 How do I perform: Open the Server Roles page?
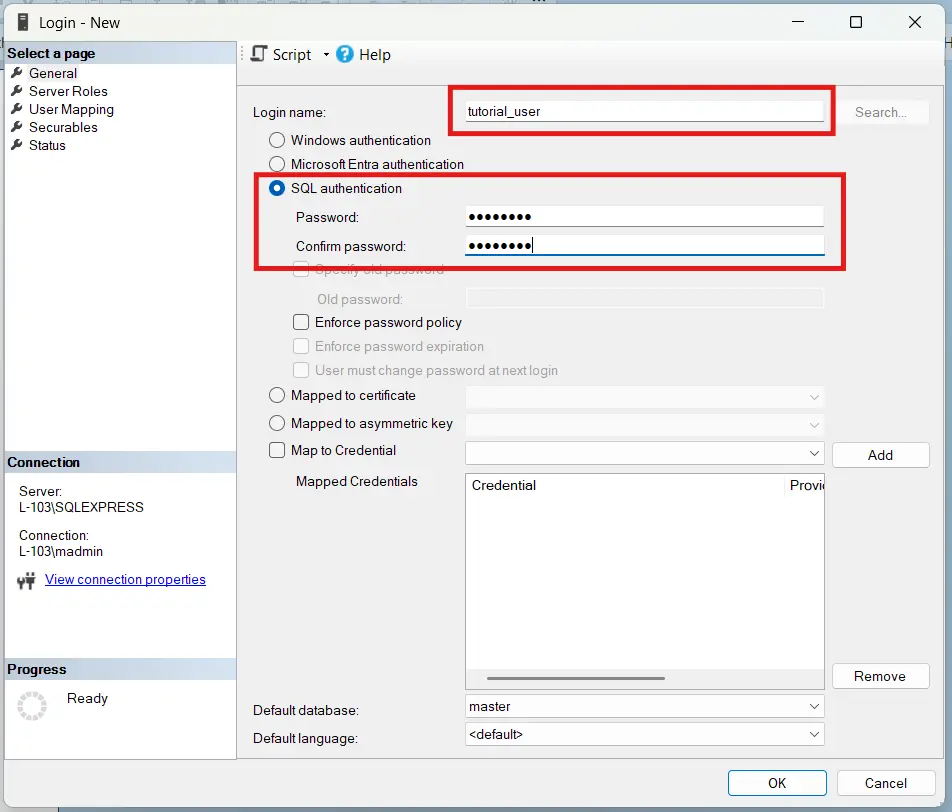coord(67,91)
